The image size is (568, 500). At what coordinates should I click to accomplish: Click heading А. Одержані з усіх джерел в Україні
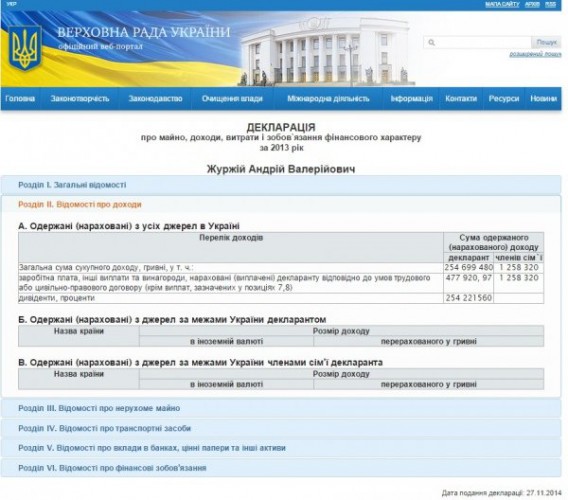pyautogui.click(x=129, y=226)
